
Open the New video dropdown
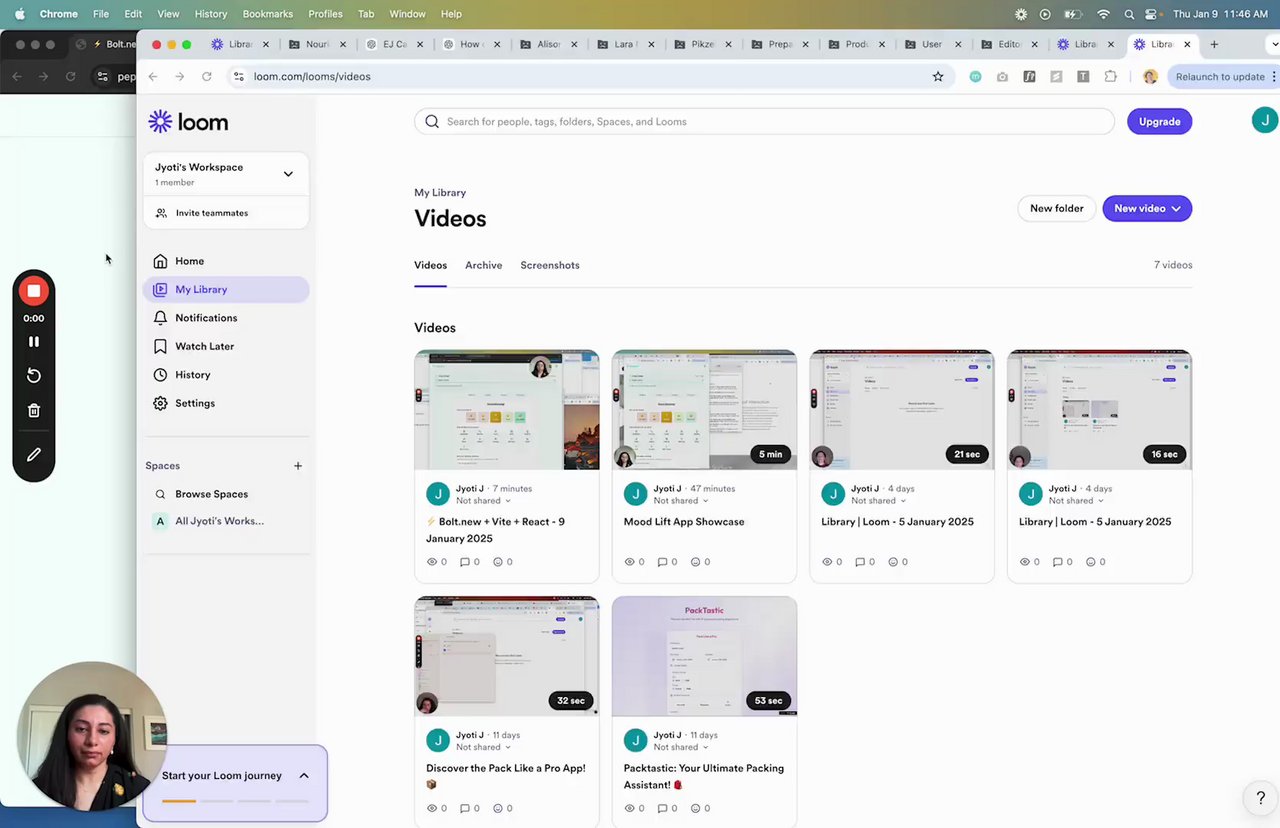pos(1147,209)
